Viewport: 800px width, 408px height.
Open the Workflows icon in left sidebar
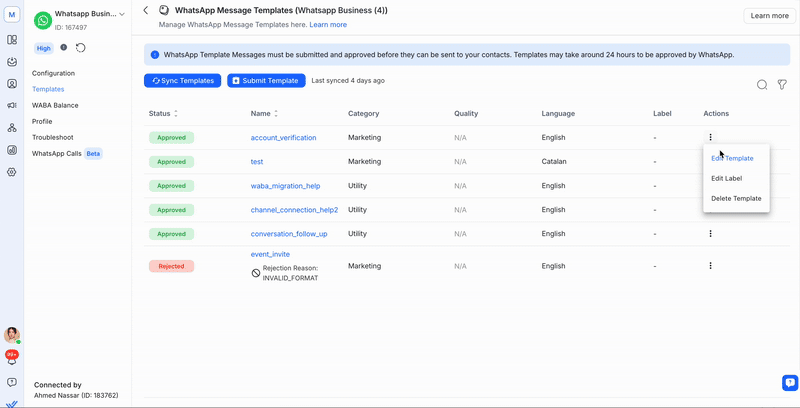click(x=12, y=128)
